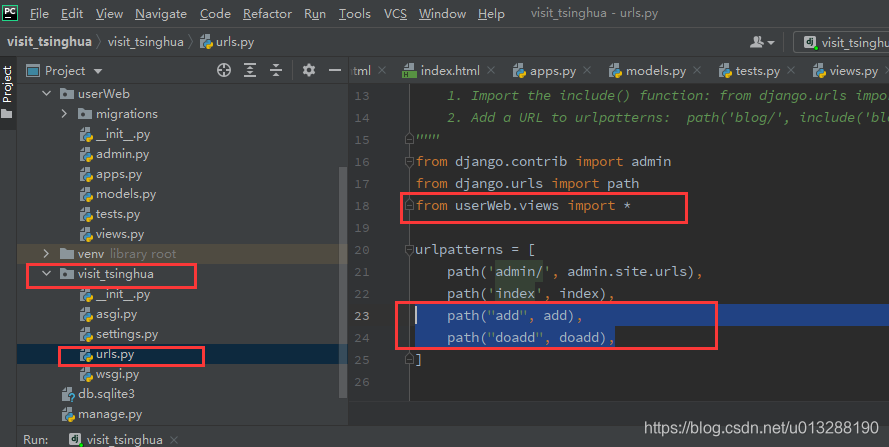
Task: Hide the Project panel with minus icon
Action: point(335,70)
